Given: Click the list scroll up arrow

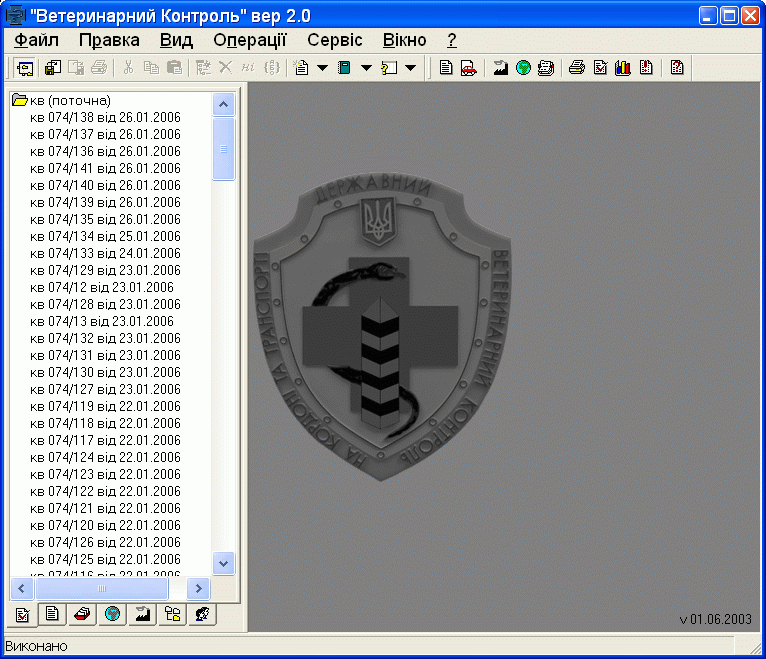Looking at the screenshot, I should pos(224,104).
